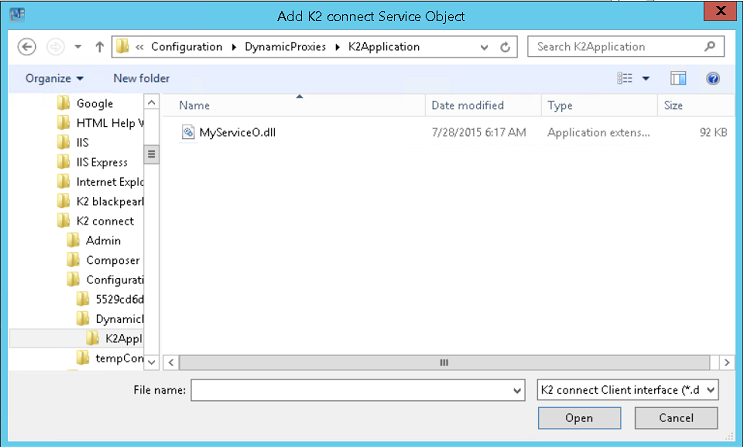Click the New folder toolbar button

(141, 78)
